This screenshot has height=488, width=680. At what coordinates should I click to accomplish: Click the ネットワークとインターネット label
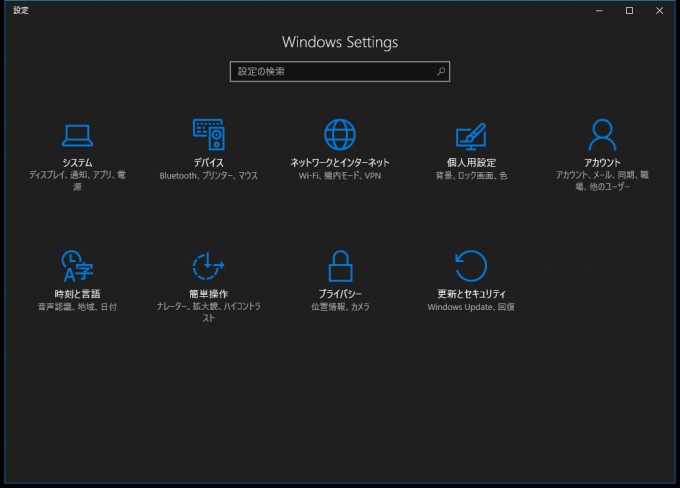click(340, 163)
